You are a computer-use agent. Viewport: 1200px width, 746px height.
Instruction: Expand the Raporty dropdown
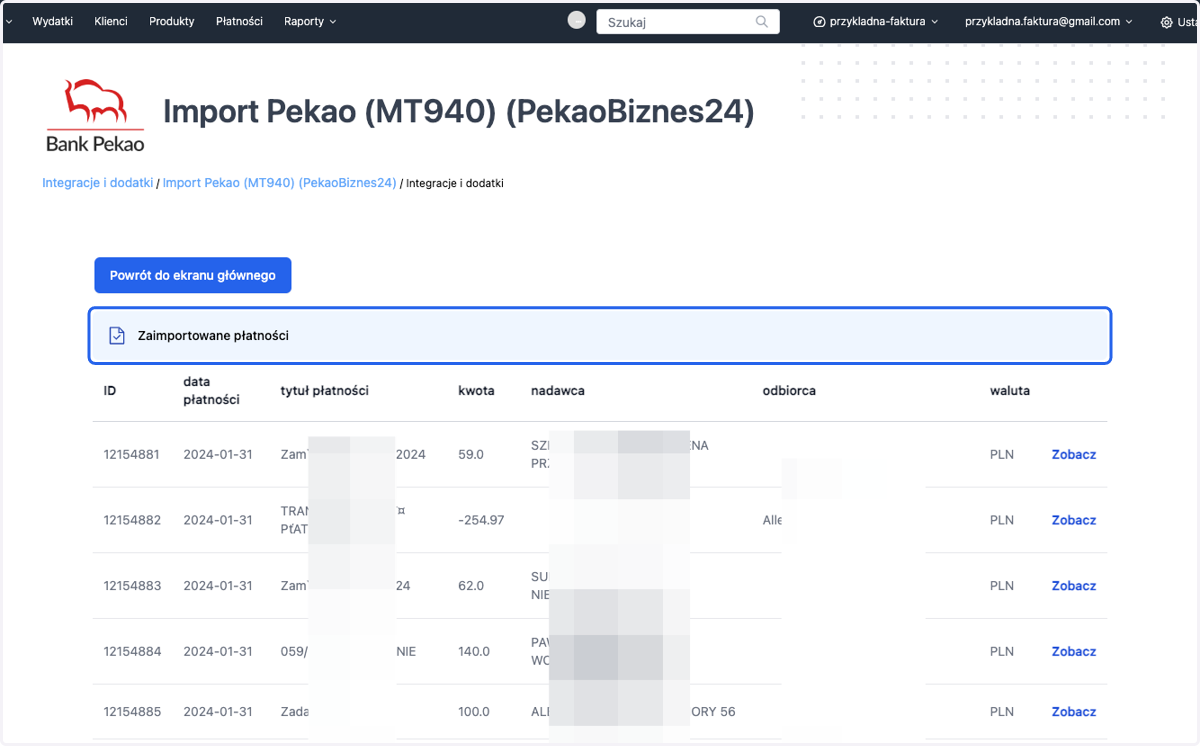(310, 21)
